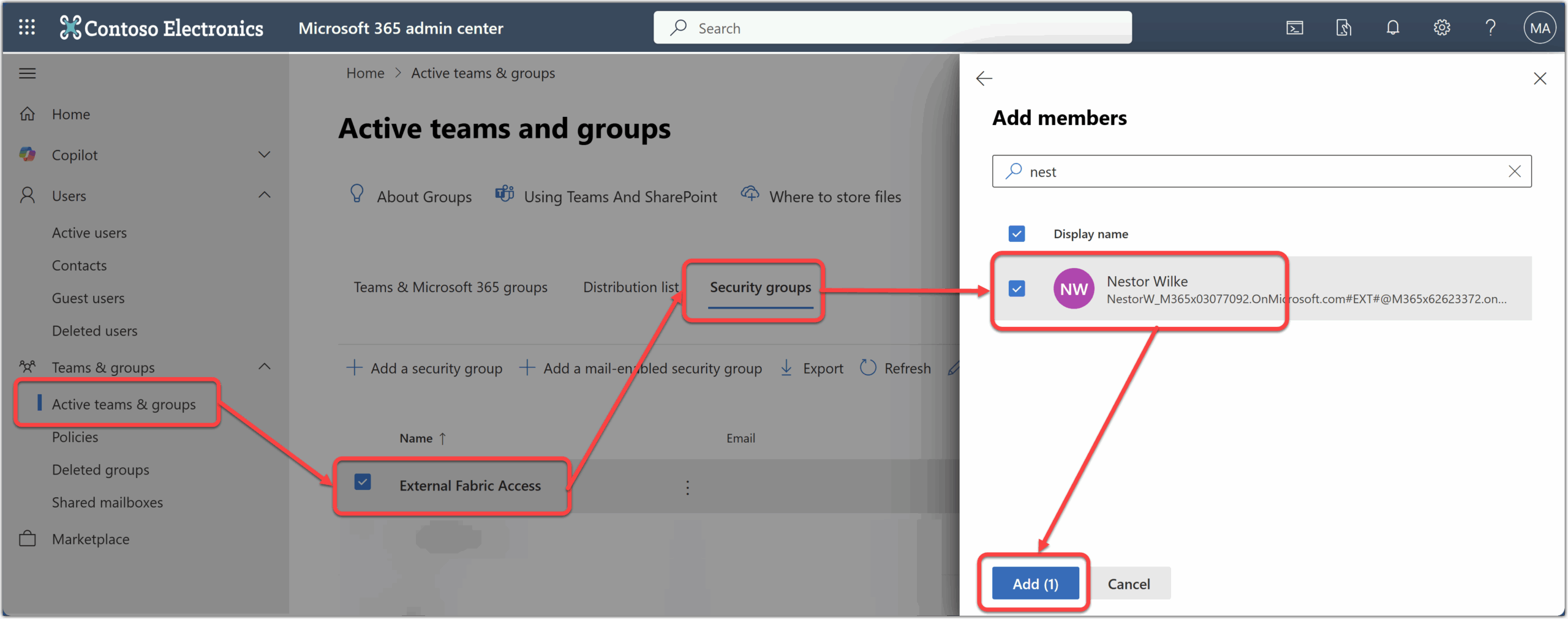The height and width of the screenshot is (619, 1568).
Task: Click the Users person icon in sidebar
Action: coord(28,195)
